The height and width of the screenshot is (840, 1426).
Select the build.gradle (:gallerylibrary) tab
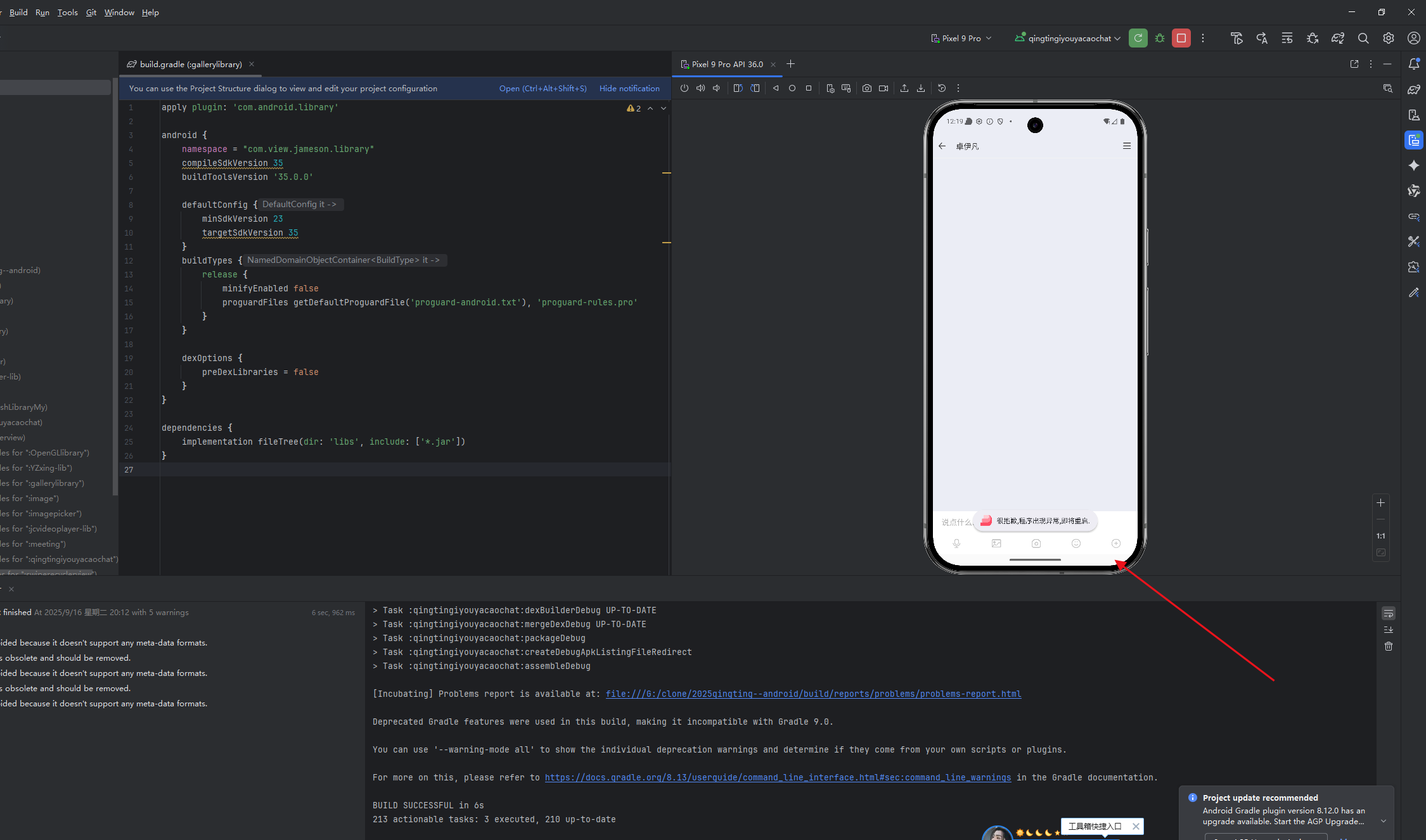tap(190, 64)
